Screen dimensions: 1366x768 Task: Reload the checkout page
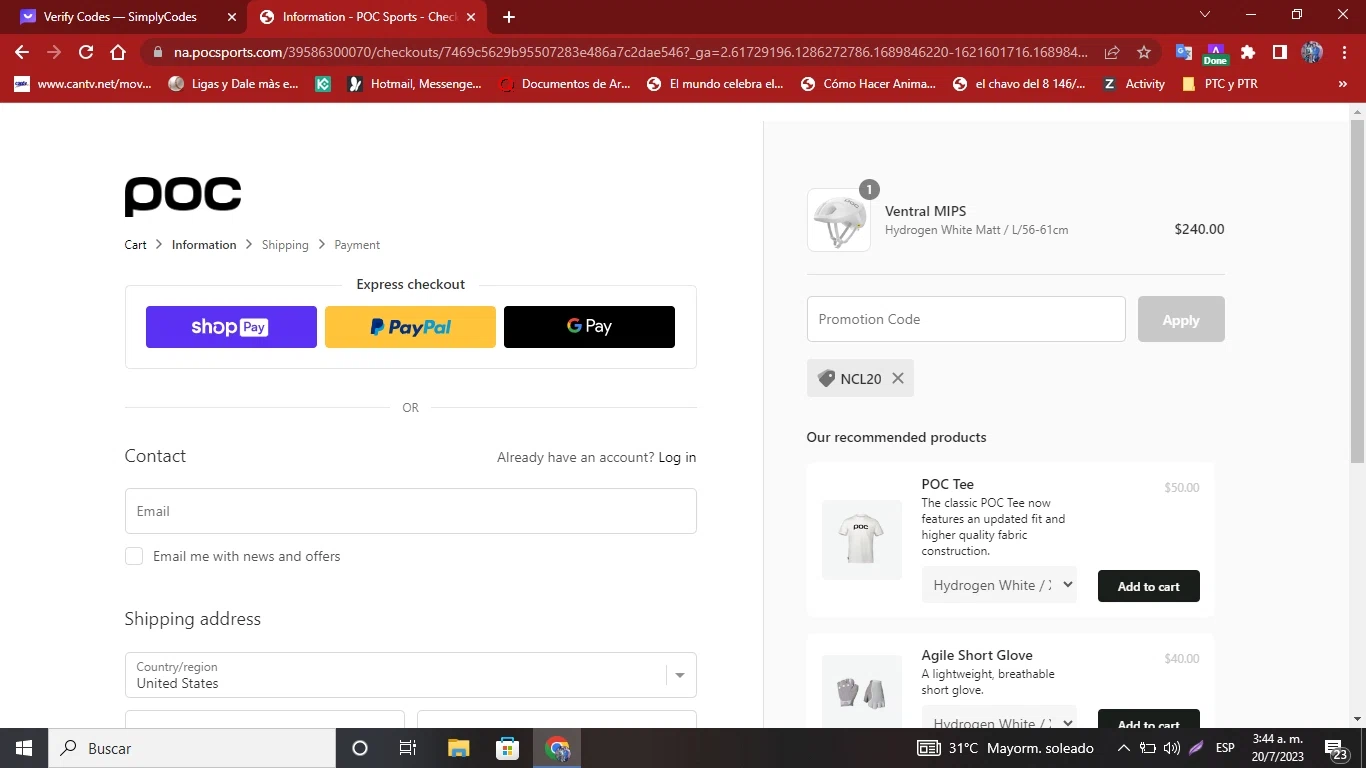pyautogui.click(x=86, y=52)
